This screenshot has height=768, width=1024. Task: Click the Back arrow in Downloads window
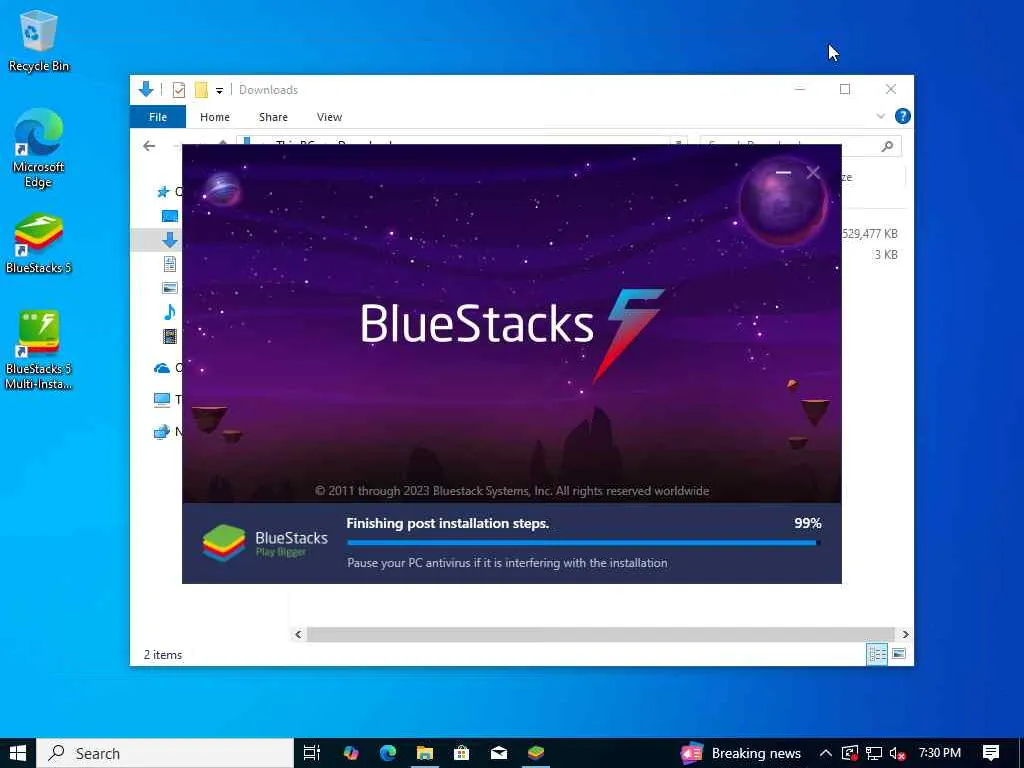[149, 146]
